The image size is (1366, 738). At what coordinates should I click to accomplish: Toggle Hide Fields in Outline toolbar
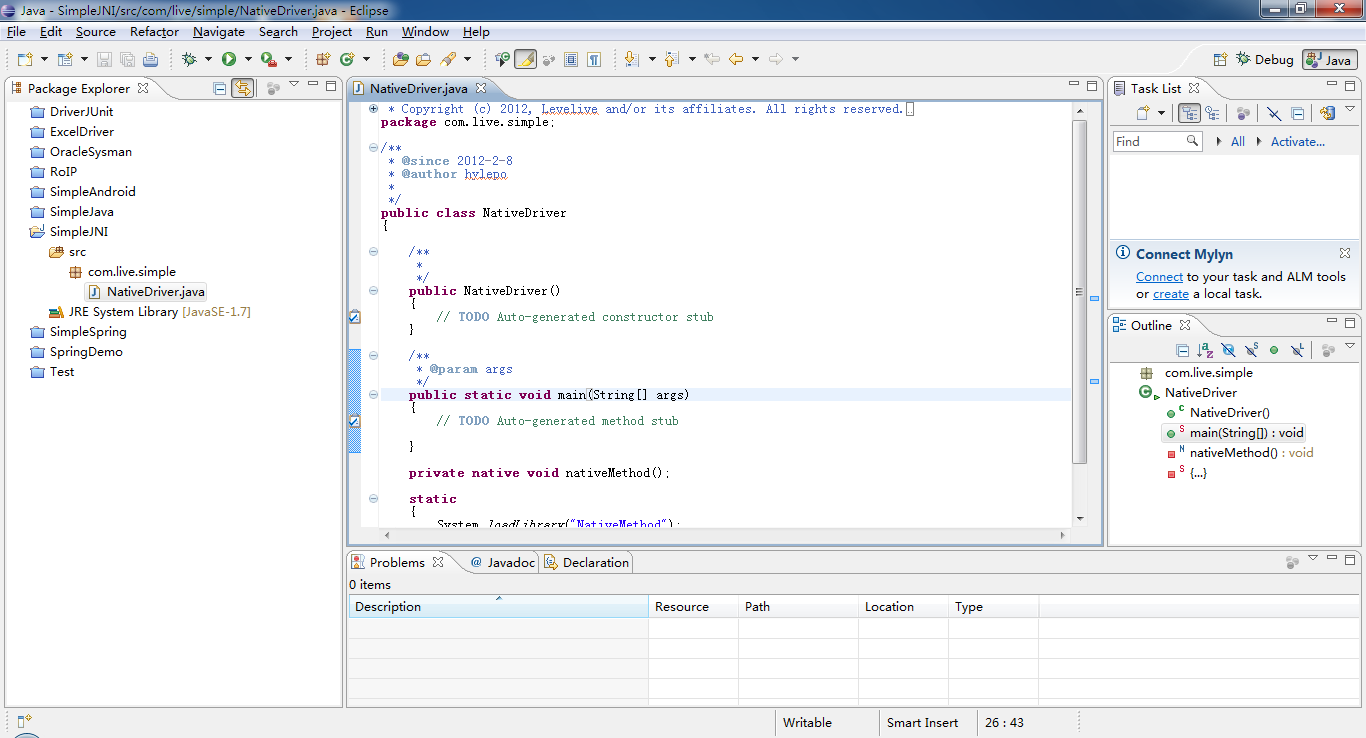tap(1228, 350)
